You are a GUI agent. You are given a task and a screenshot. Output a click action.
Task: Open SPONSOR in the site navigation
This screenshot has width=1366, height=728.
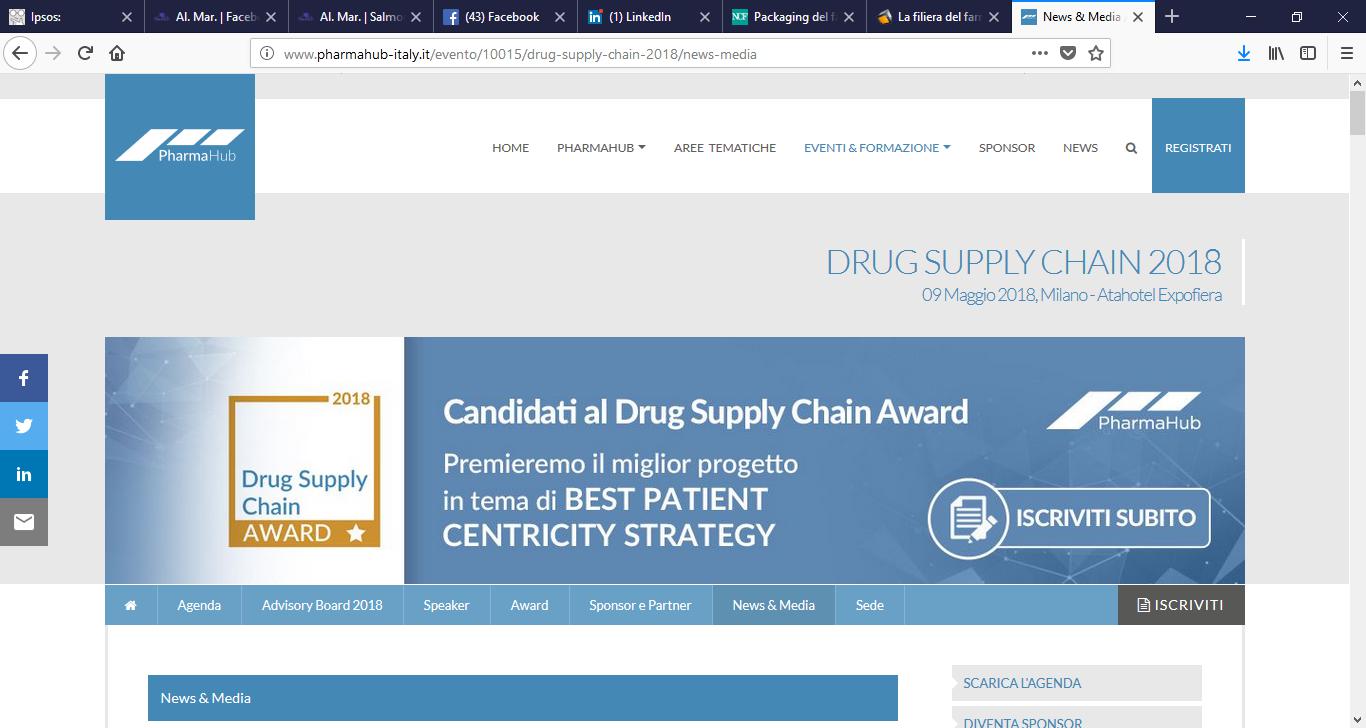pyautogui.click(x=1007, y=147)
